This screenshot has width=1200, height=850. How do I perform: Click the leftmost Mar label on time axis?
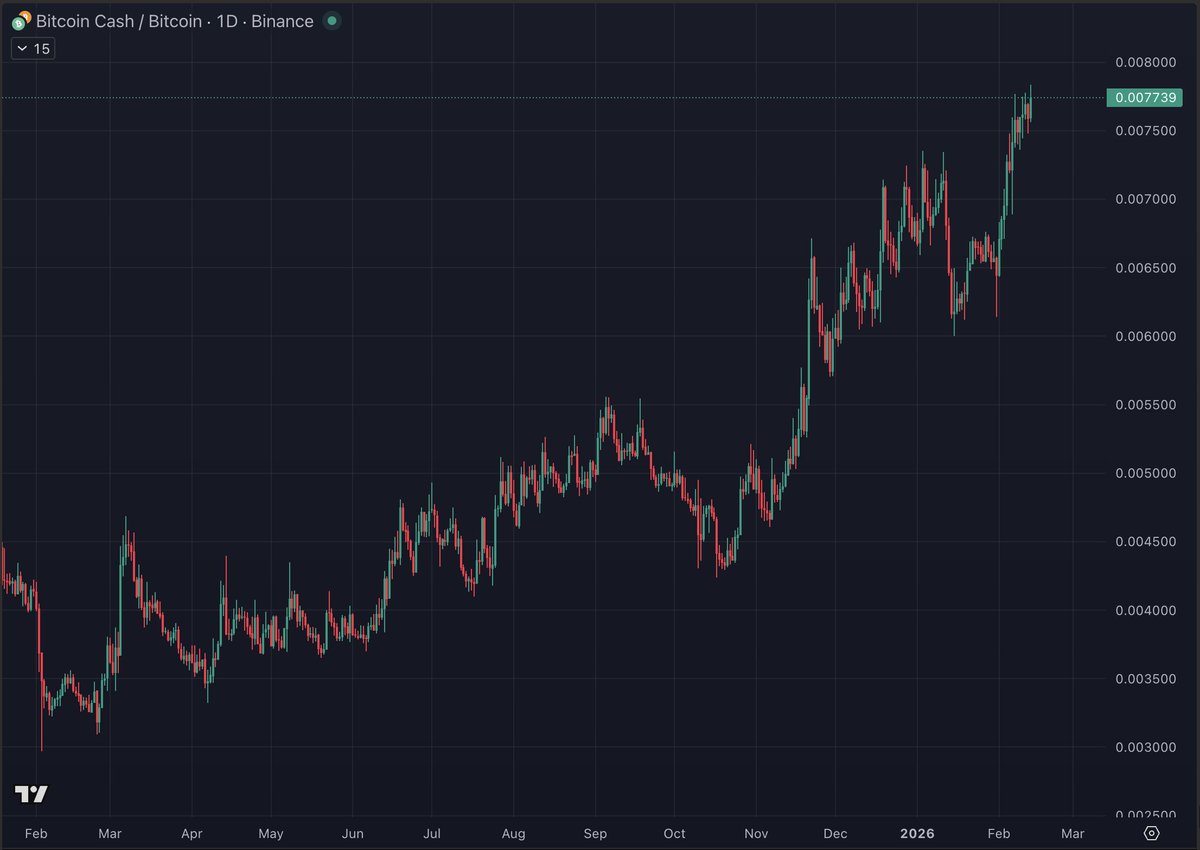click(111, 833)
